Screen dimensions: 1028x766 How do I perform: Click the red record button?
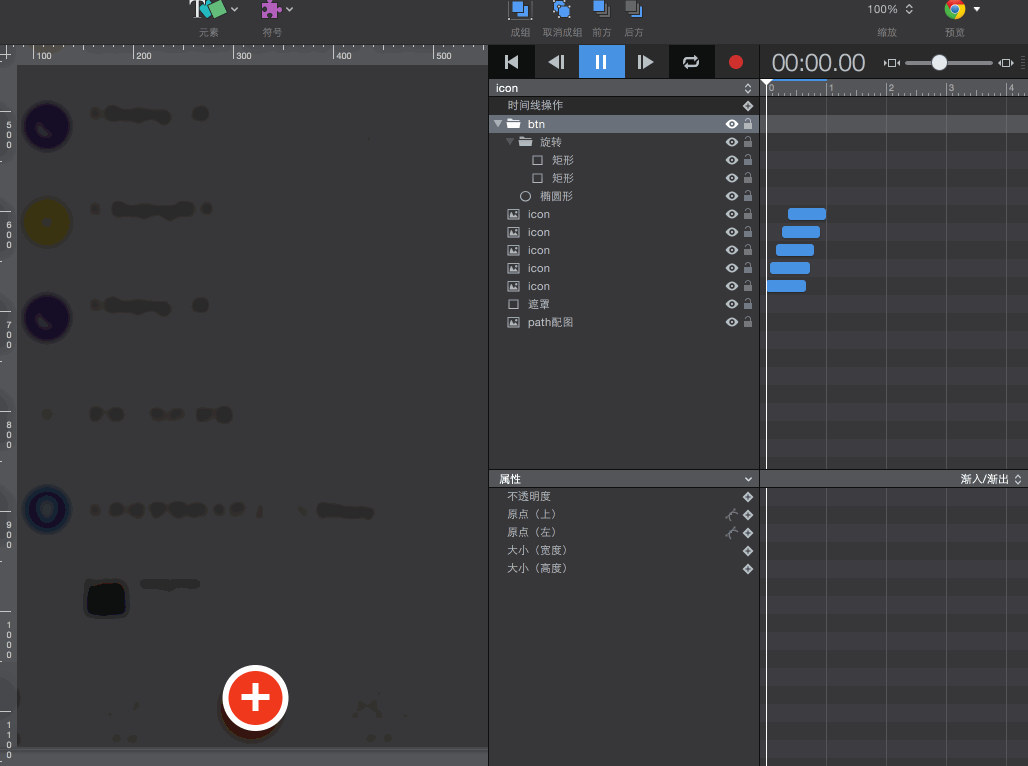click(736, 62)
